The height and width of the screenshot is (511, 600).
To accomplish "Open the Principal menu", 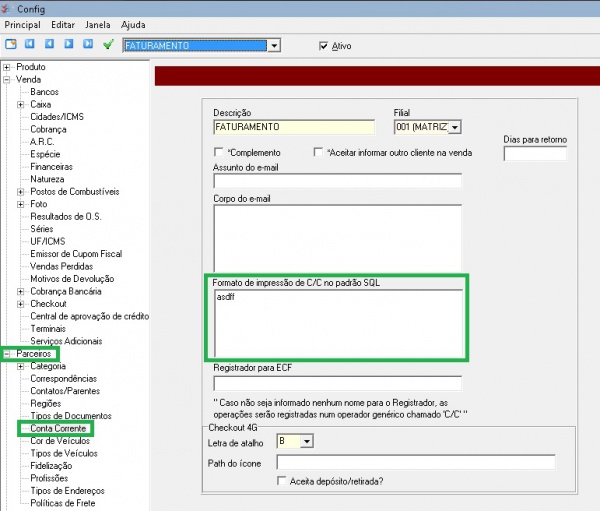I will [23, 23].
